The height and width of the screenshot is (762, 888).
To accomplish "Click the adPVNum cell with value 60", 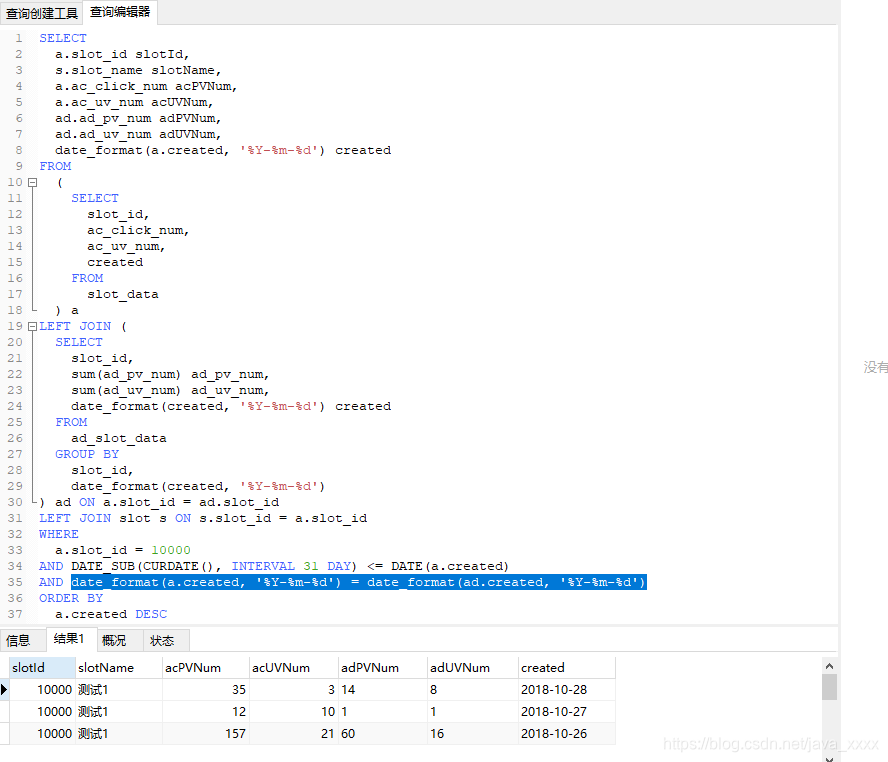I will coord(383,734).
